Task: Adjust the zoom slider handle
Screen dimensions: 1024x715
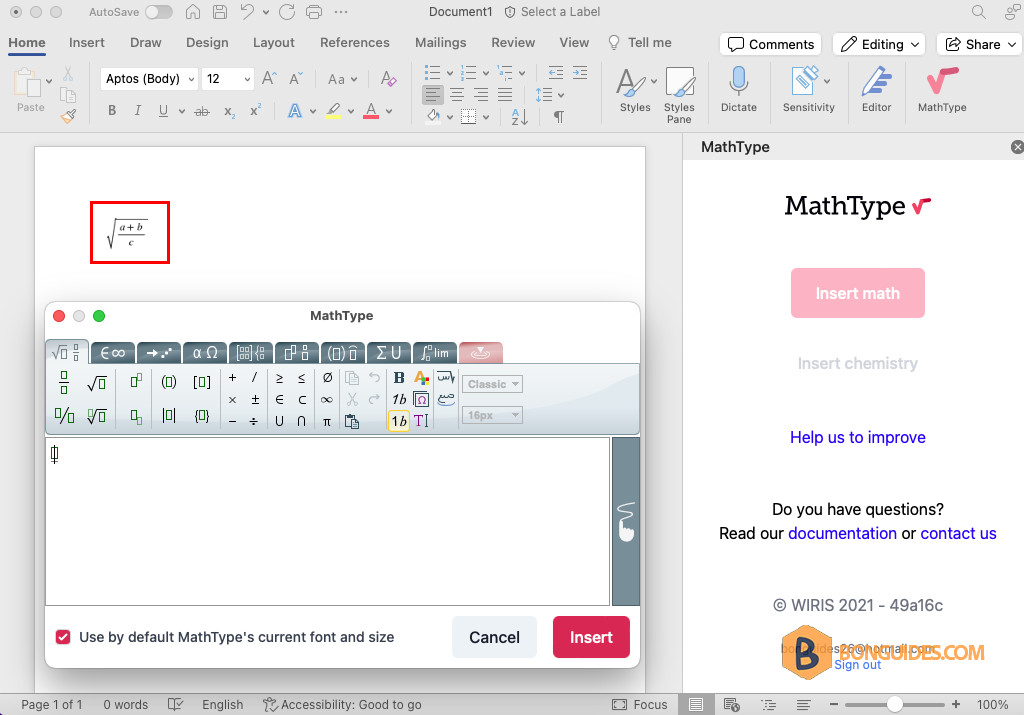Action: [x=895, y=704]
